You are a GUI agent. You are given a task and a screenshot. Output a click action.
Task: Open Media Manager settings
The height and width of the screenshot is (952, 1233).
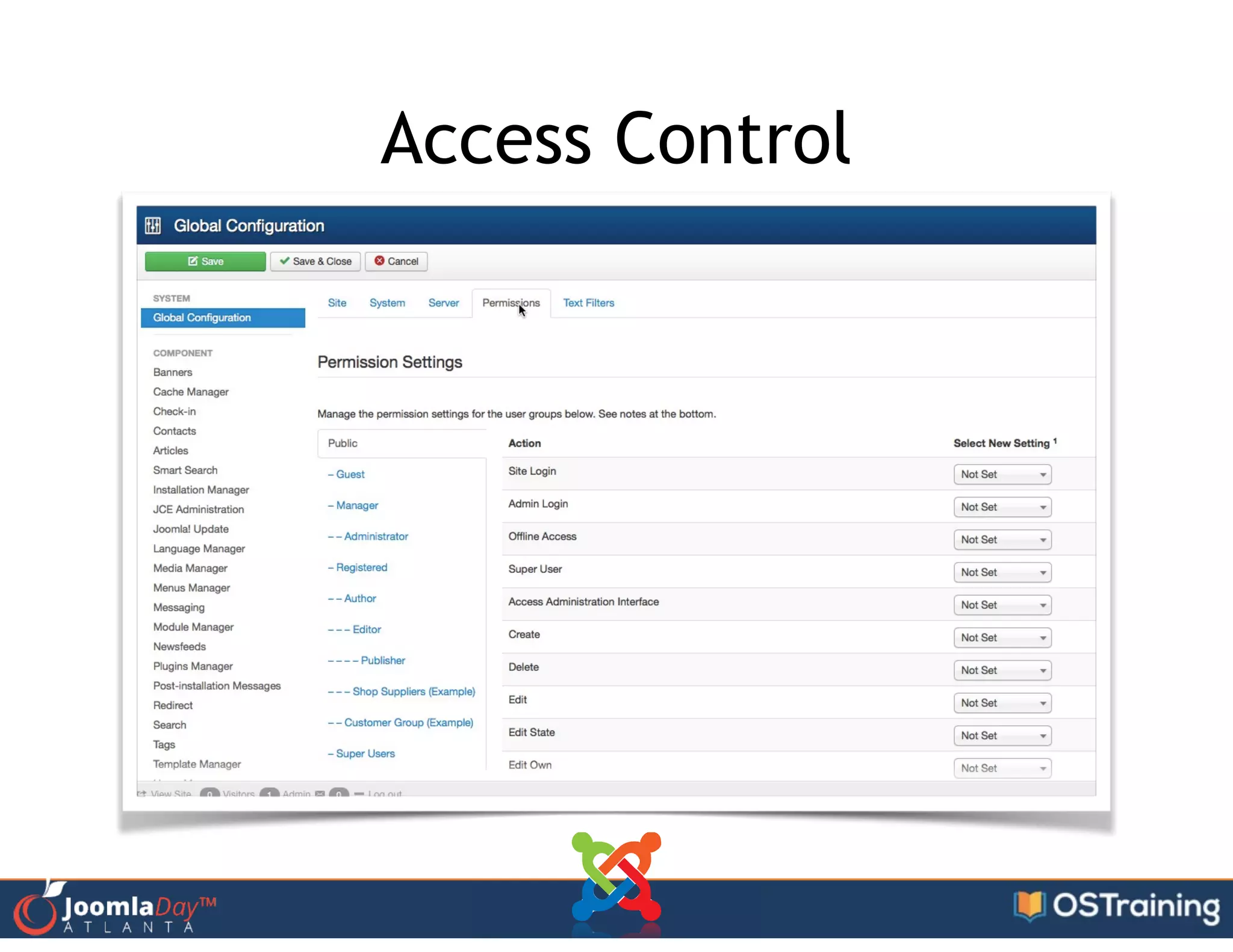[190, 568]
